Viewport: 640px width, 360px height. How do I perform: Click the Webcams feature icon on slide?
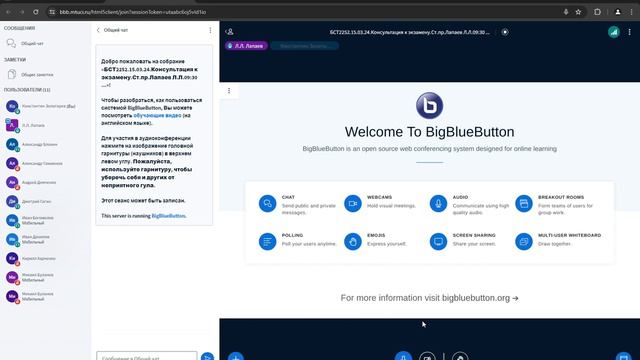(353, 203)
